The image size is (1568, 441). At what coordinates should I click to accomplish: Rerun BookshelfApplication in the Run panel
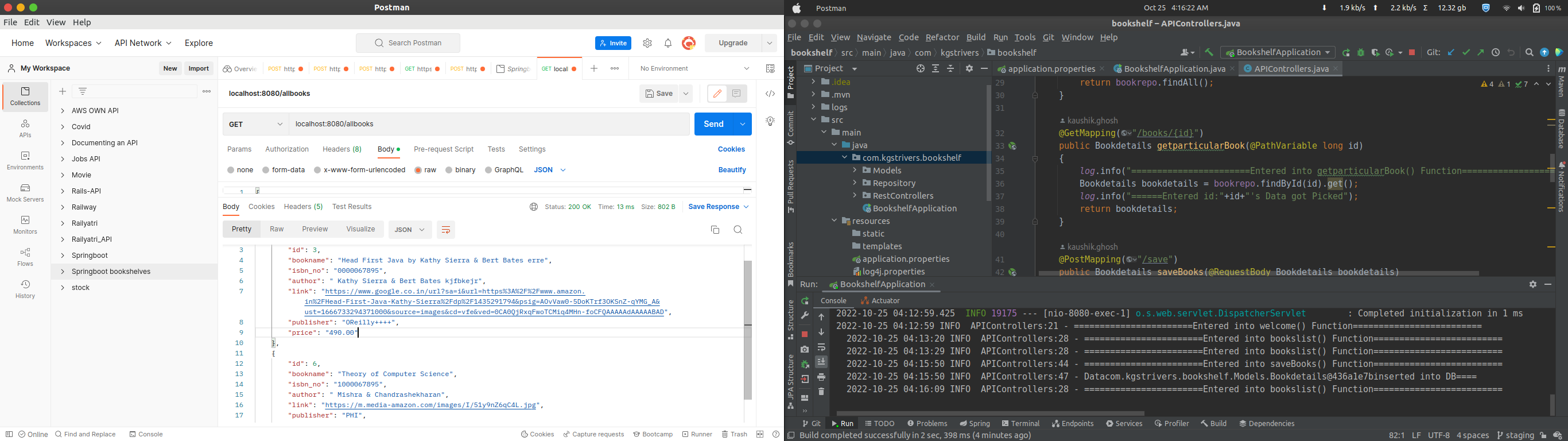tap(805, 301)
